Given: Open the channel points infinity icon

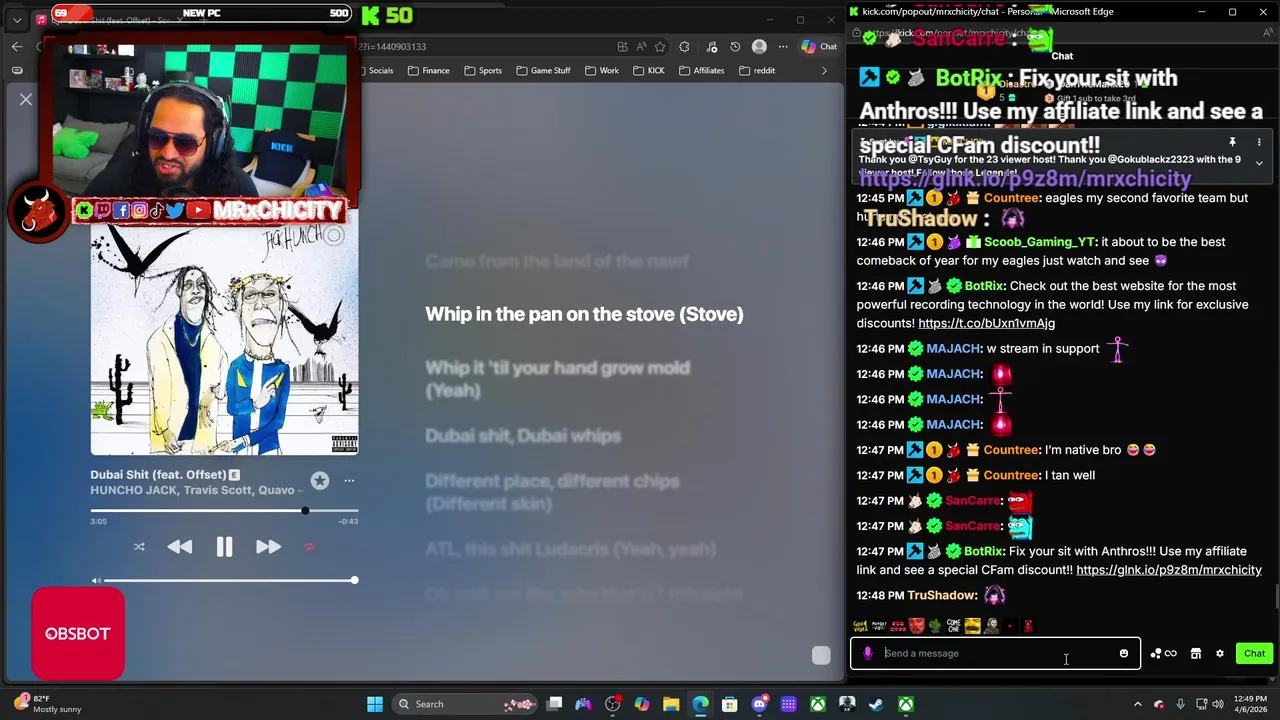Looking at the screenshot, I should 1163,653.
